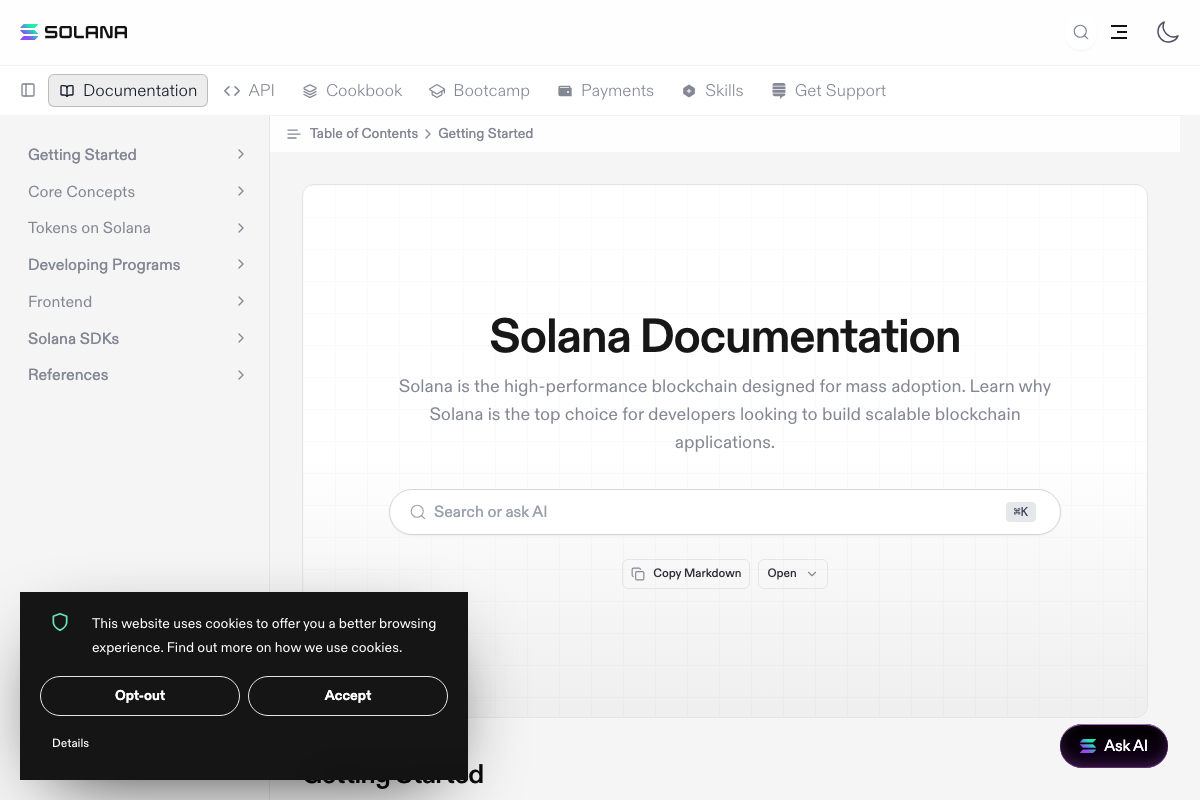Expand Solana SDKs chevron
This screenshot has height=800, width=1200.
tap(241, 338)
